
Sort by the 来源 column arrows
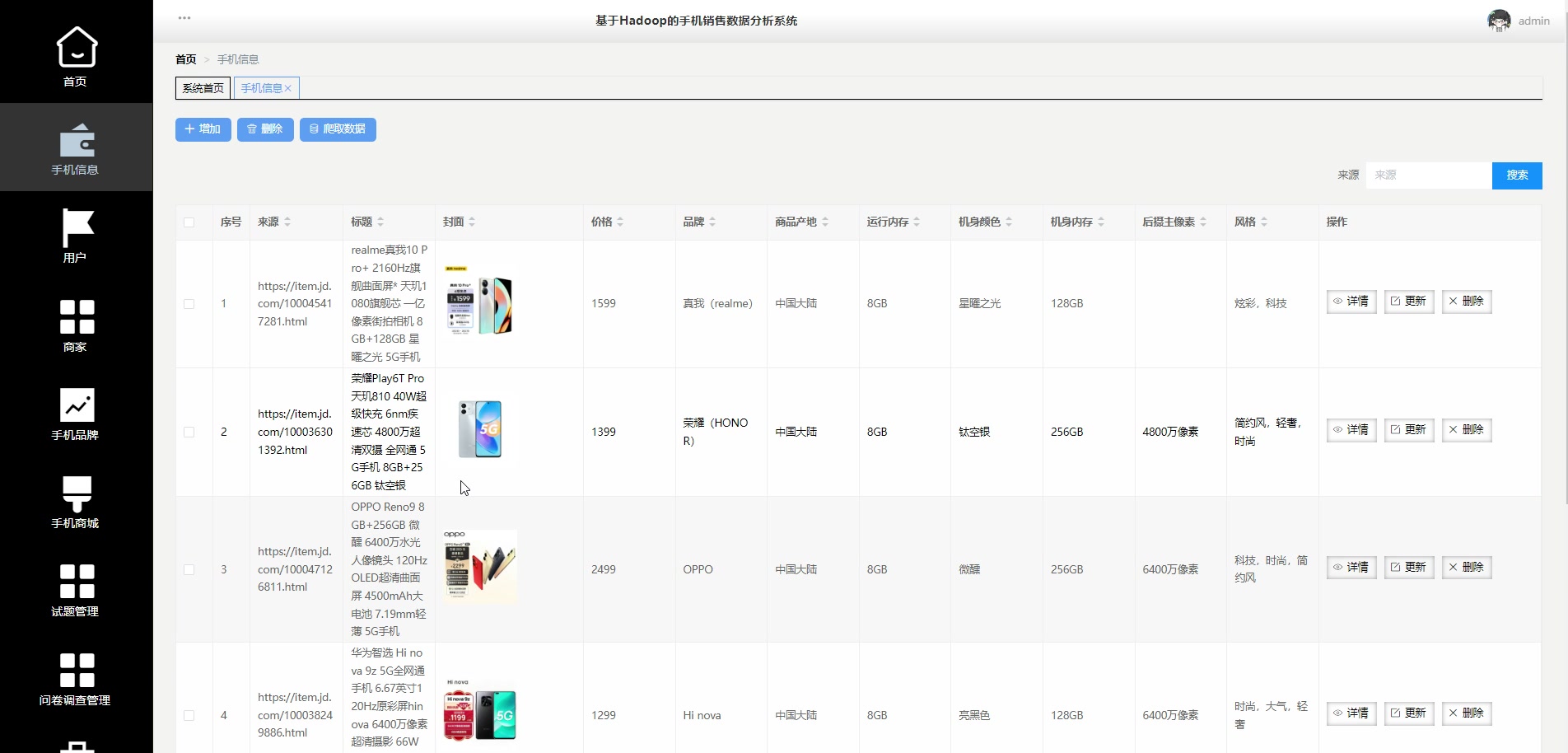[x=287, y=222]
